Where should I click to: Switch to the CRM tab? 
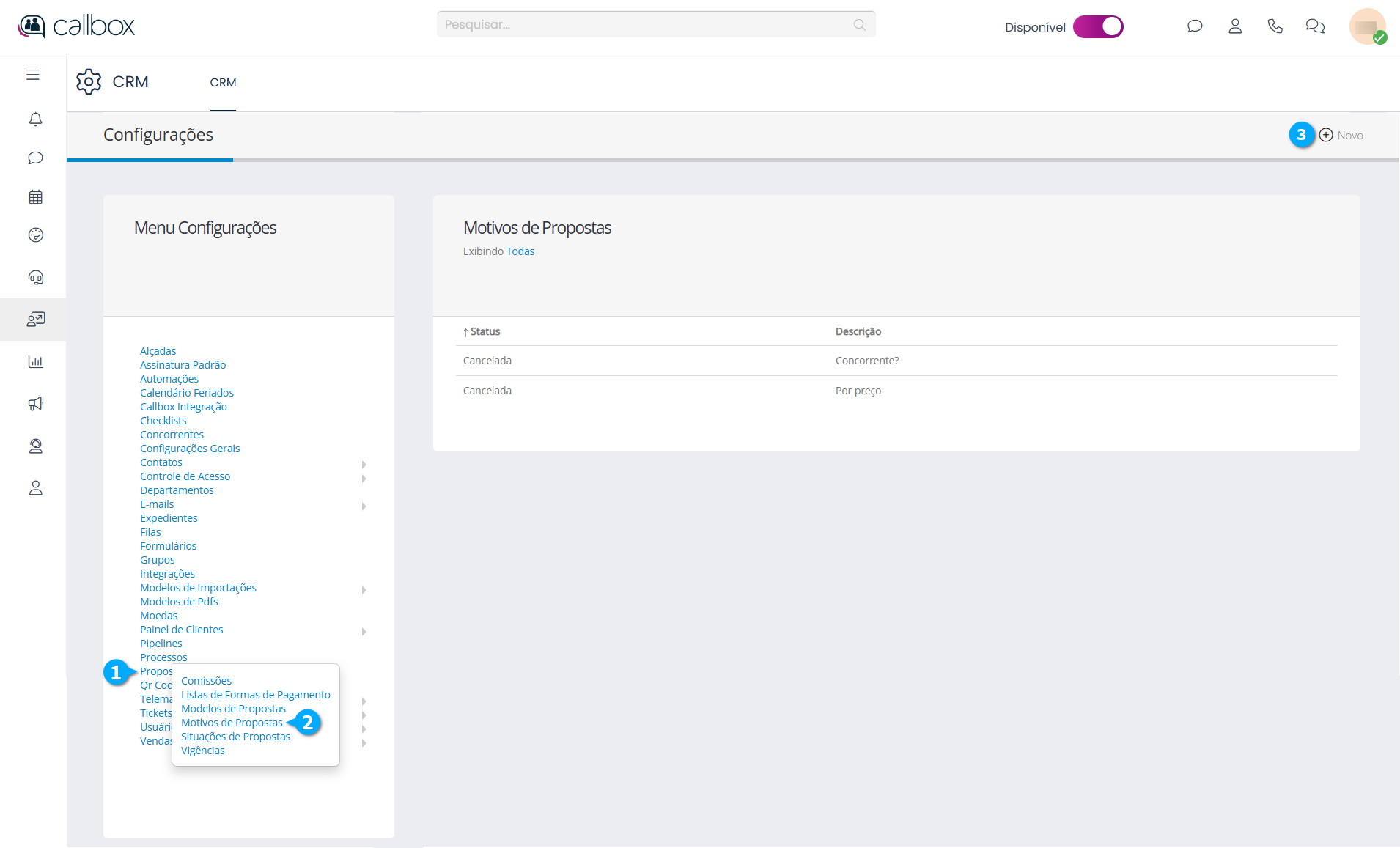pyautogui.click(x=223, y=83)
